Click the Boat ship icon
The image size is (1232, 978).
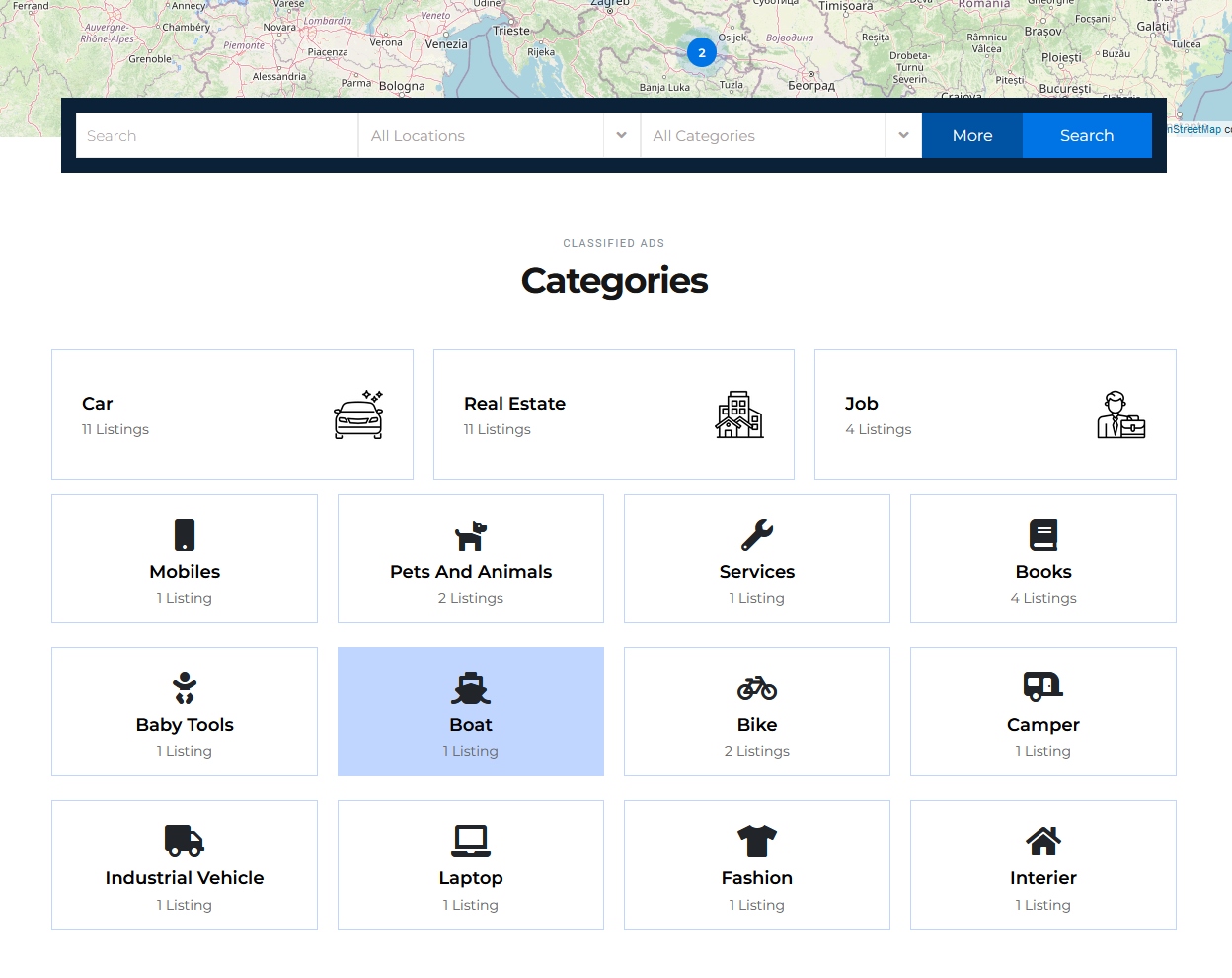[x=471, y=688]
